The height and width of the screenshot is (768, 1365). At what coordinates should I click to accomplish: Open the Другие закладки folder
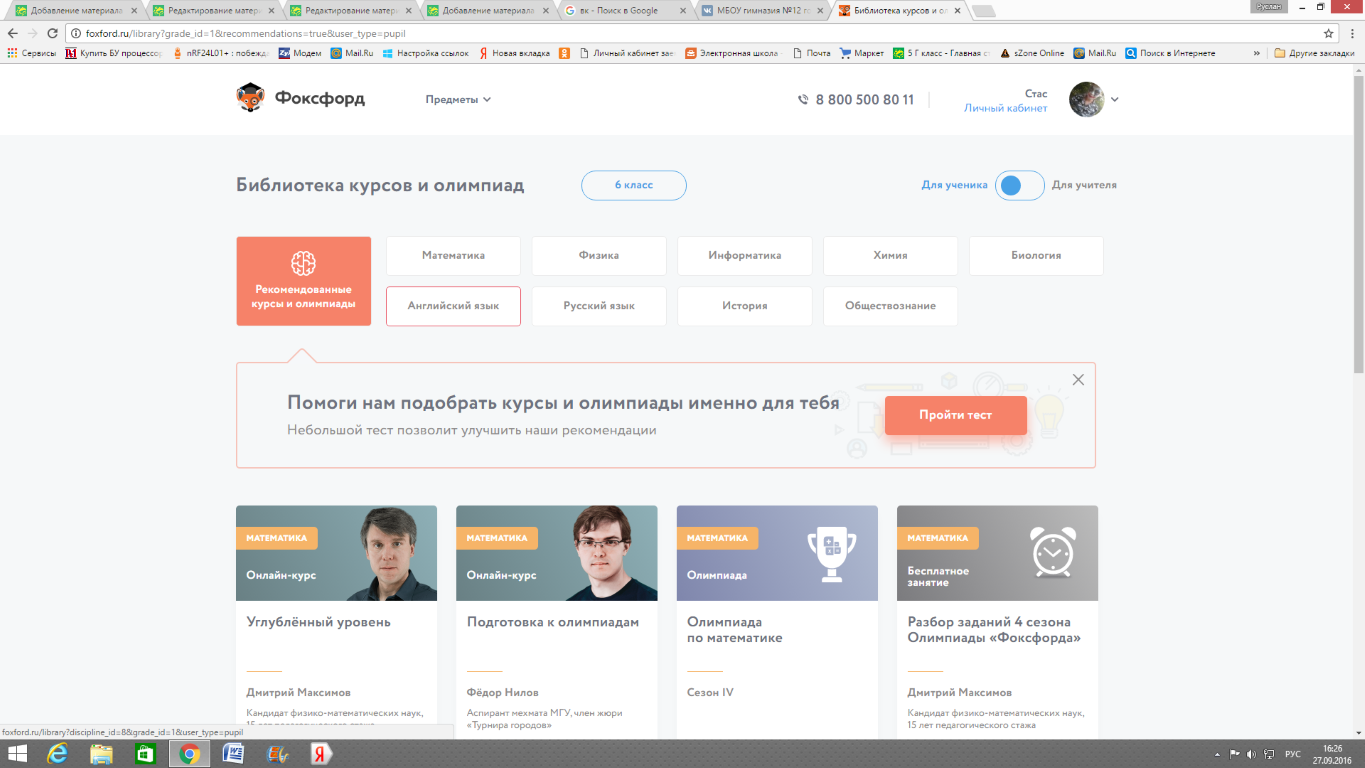pyautogui.click(x=1313, y=53)
